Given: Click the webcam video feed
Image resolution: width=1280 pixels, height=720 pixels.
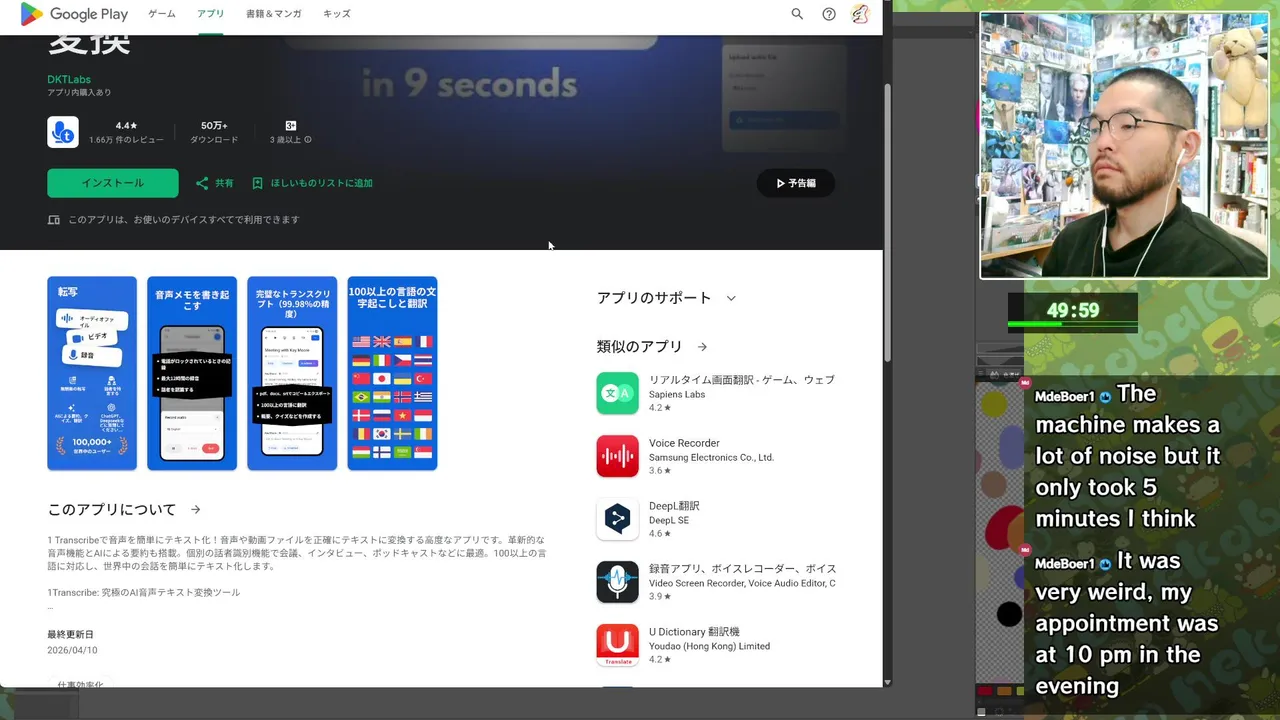Looking at the screenshot, I should 1124,146.
